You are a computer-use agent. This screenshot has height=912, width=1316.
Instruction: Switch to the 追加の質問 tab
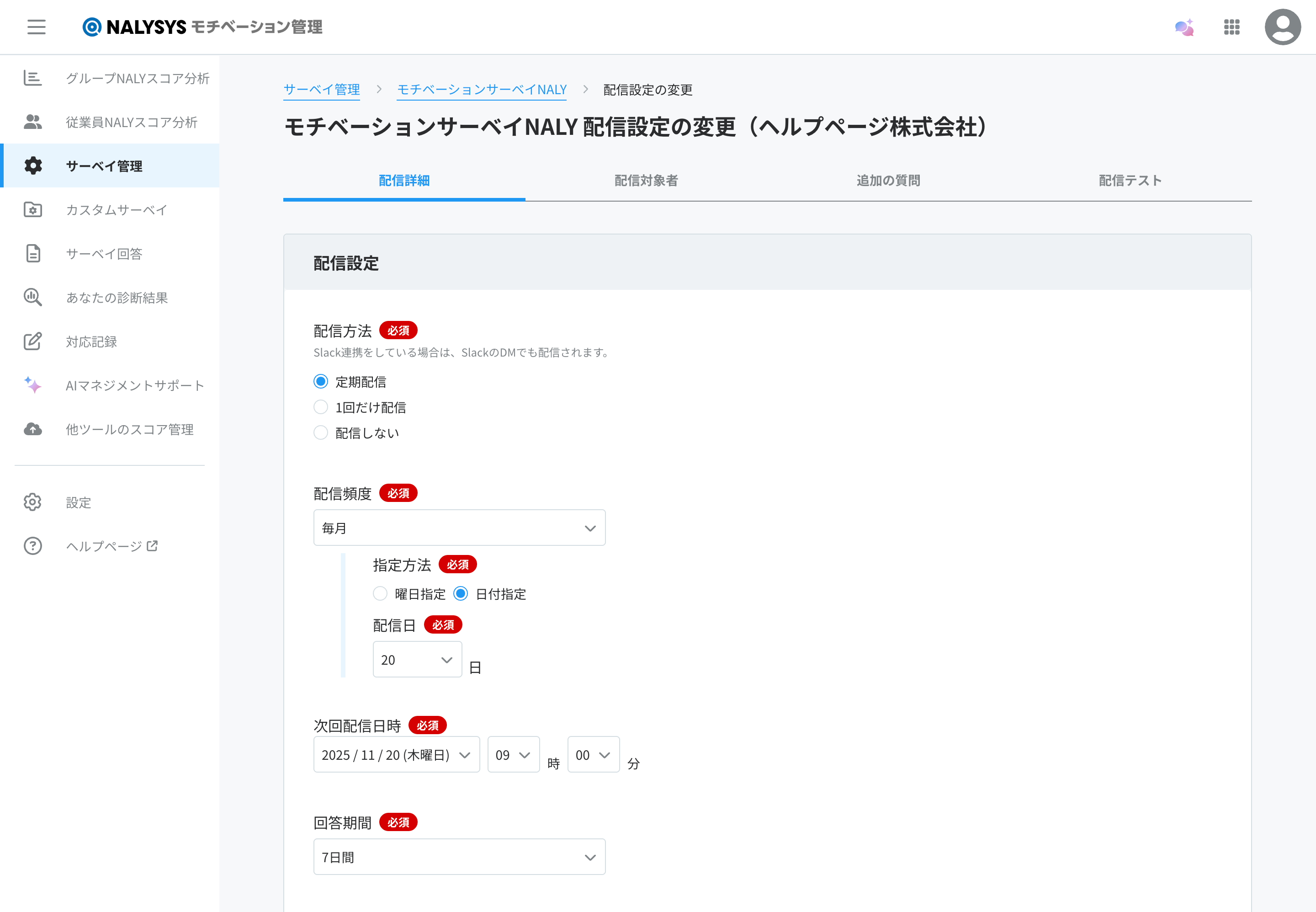point(888,181)
